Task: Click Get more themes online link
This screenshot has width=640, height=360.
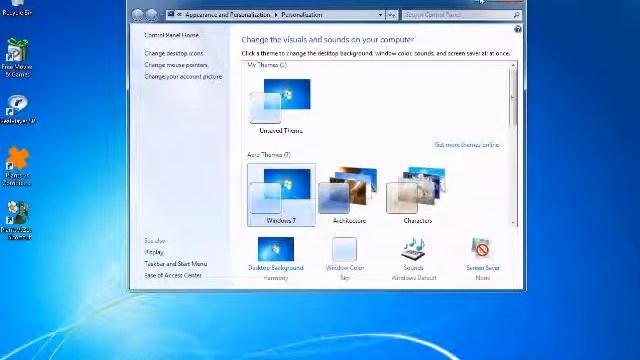Action: 467,145
